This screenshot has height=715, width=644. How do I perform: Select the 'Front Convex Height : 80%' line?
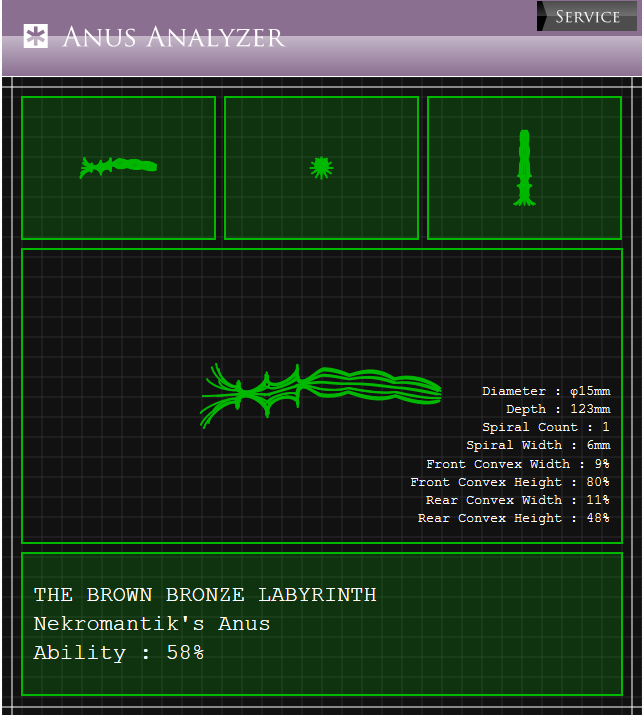[510, 482]
